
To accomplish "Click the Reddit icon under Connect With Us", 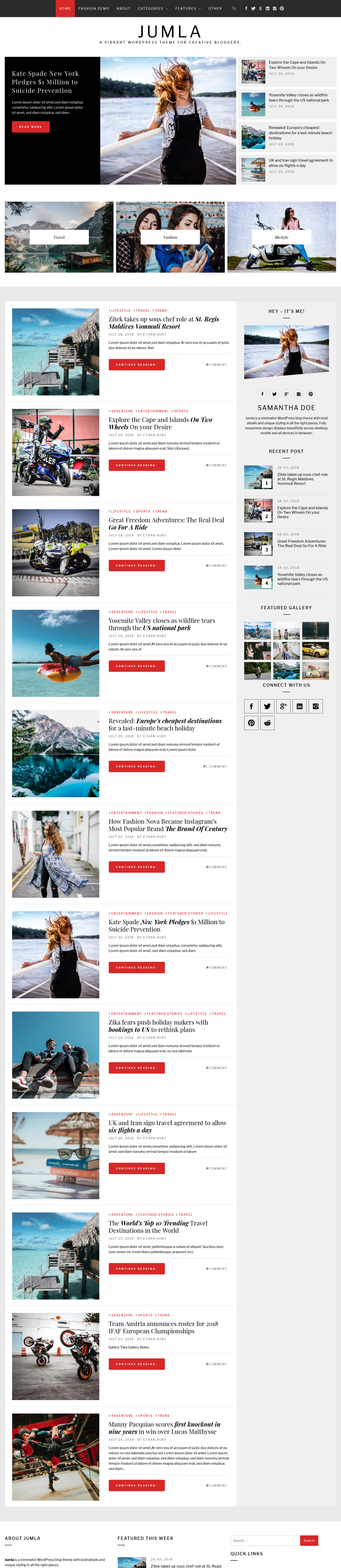I will pos(267,723).
